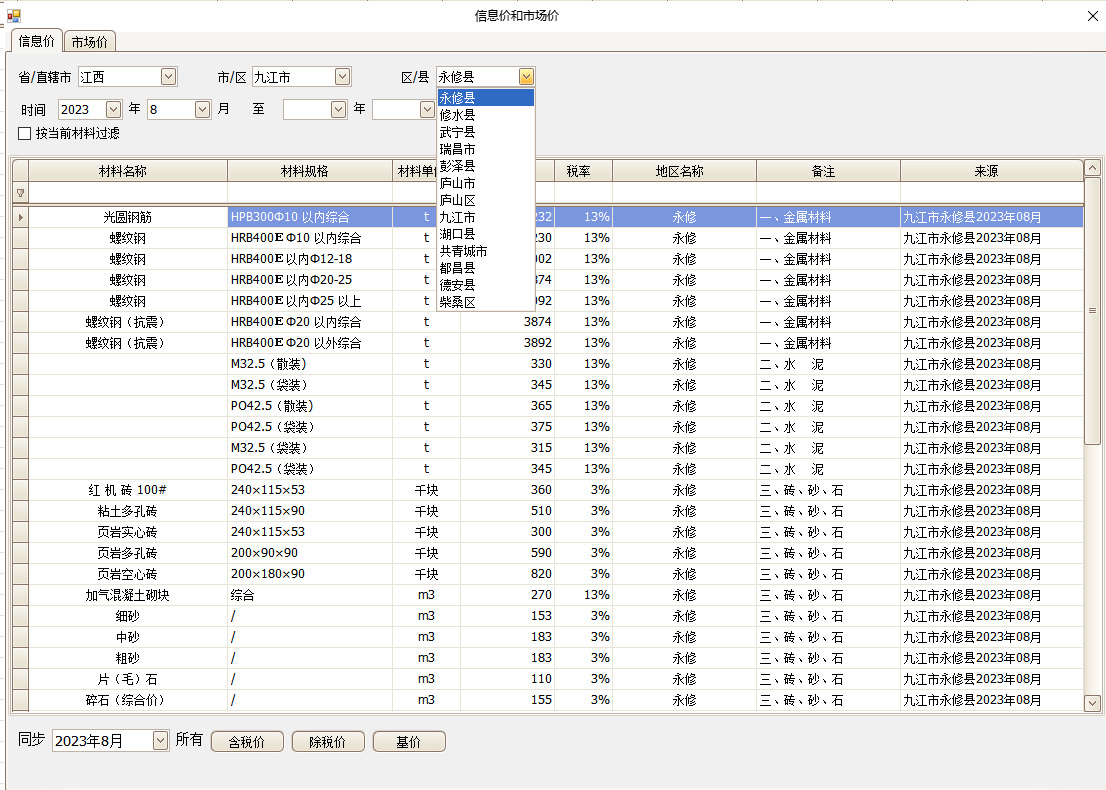Click the filter row funnel icon
Screen dimensions: 1106x790
coord(20,193)
